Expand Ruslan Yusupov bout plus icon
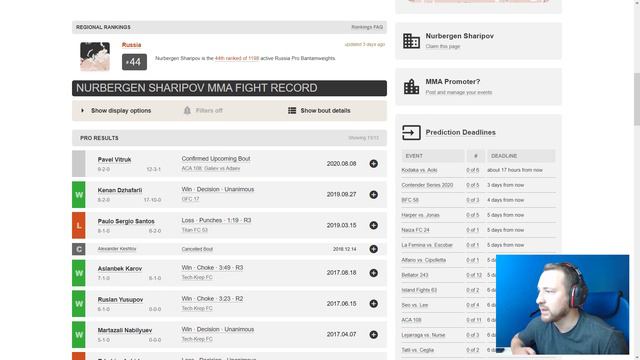This screenshot has width=640, height=360. [x=373, y=304]
